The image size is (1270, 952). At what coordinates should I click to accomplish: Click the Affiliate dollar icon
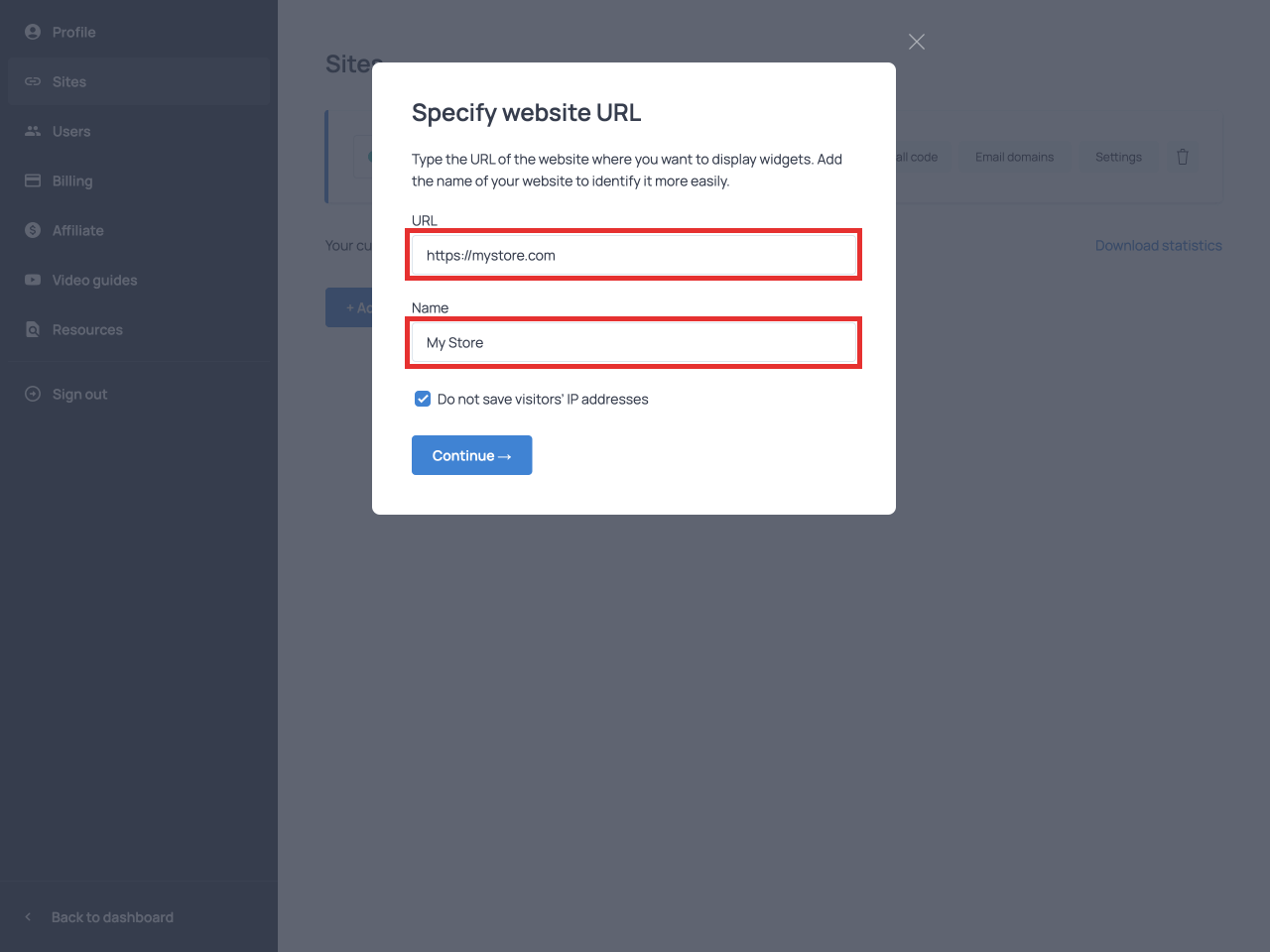tap(33, 230)
